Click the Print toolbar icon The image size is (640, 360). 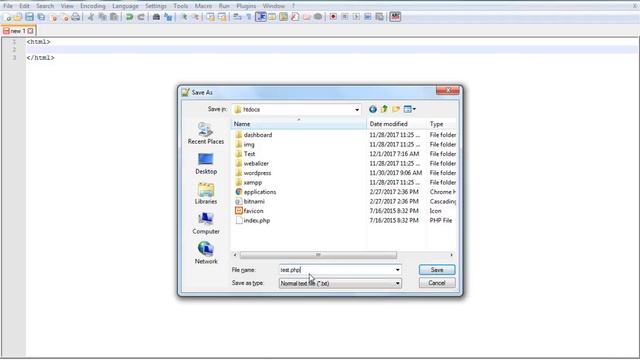(76, 17)
